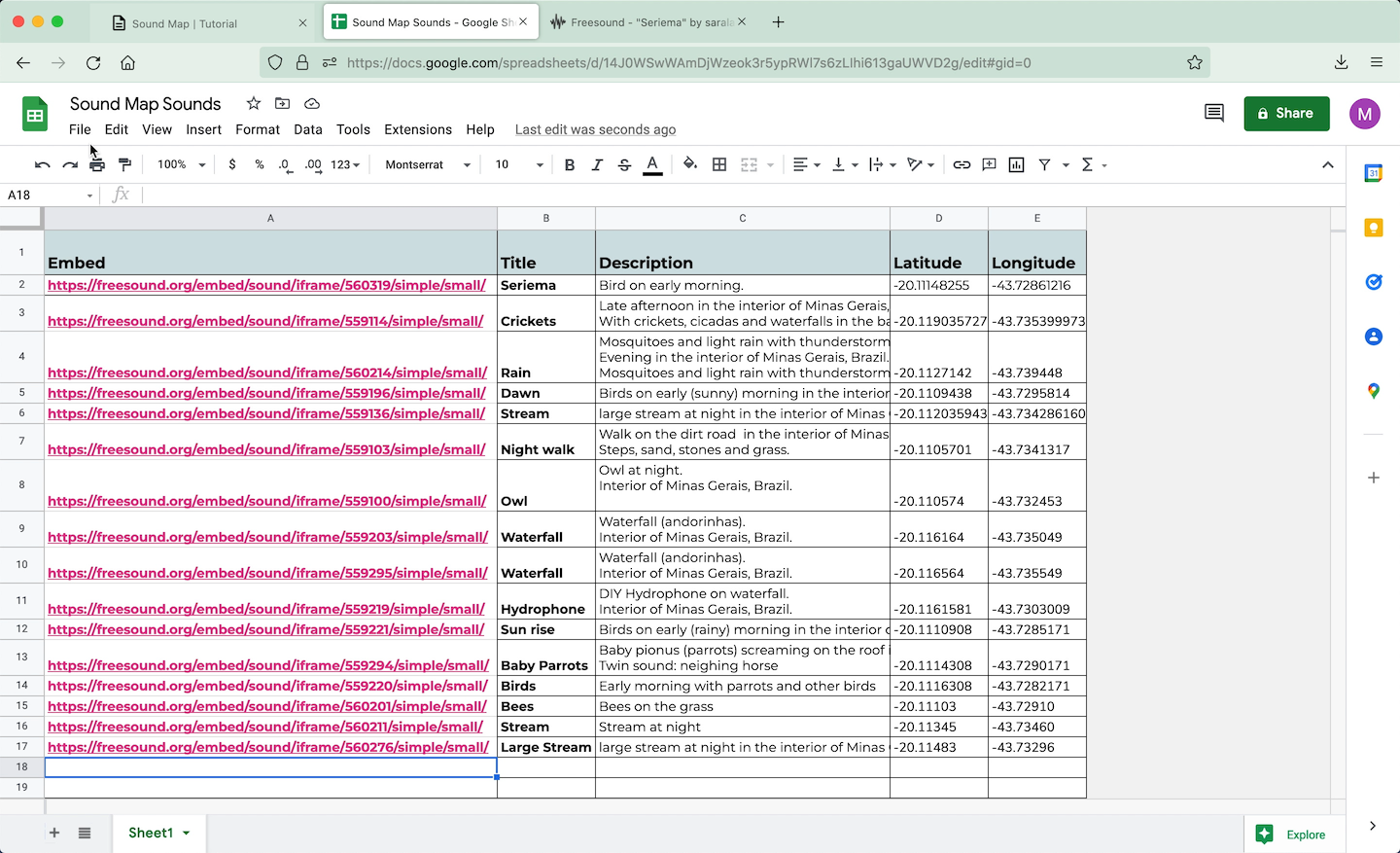The image size is (1400, 853).
Task: Star the Sound Map Sounds document
Action: tap(254, 104)
